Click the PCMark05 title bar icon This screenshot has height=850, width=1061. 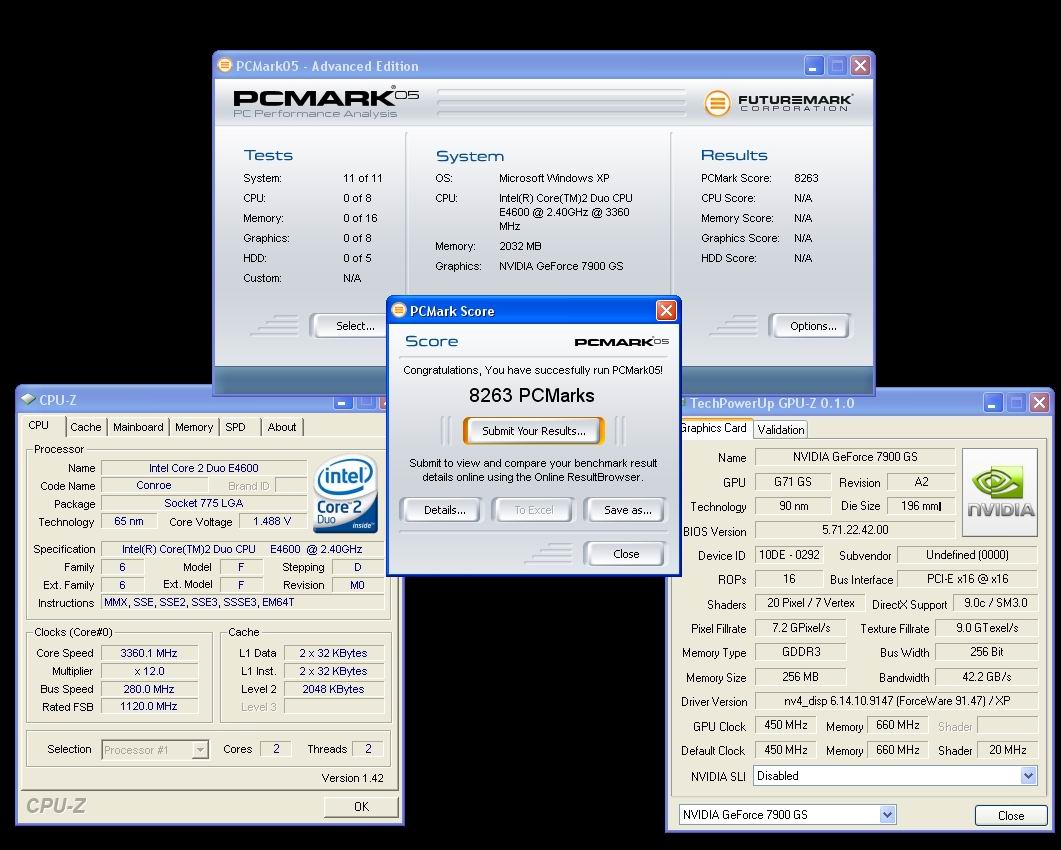[225, 65]
